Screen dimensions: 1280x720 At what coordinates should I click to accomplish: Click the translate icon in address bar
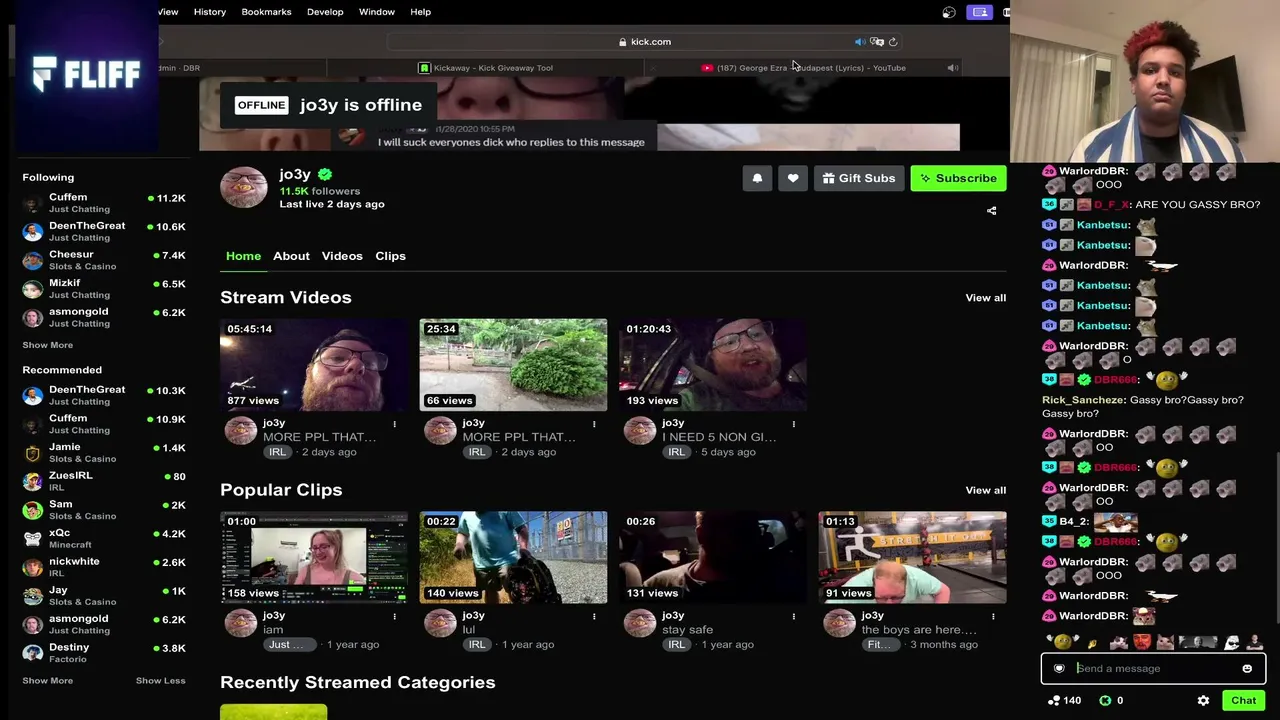(877, 42)
